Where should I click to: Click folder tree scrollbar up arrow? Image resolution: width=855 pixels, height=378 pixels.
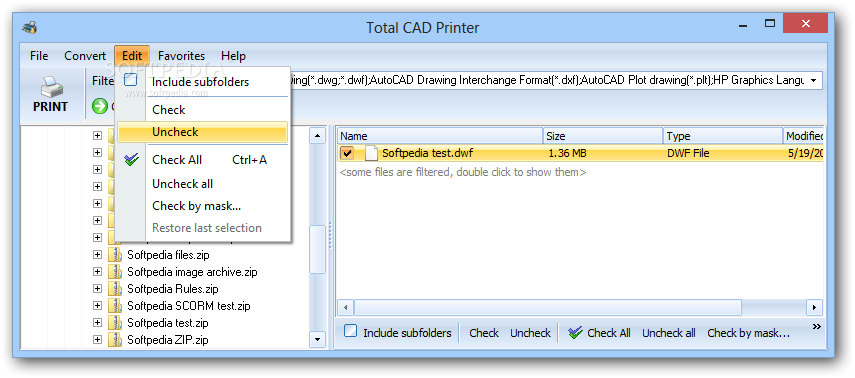click(317, 136)
